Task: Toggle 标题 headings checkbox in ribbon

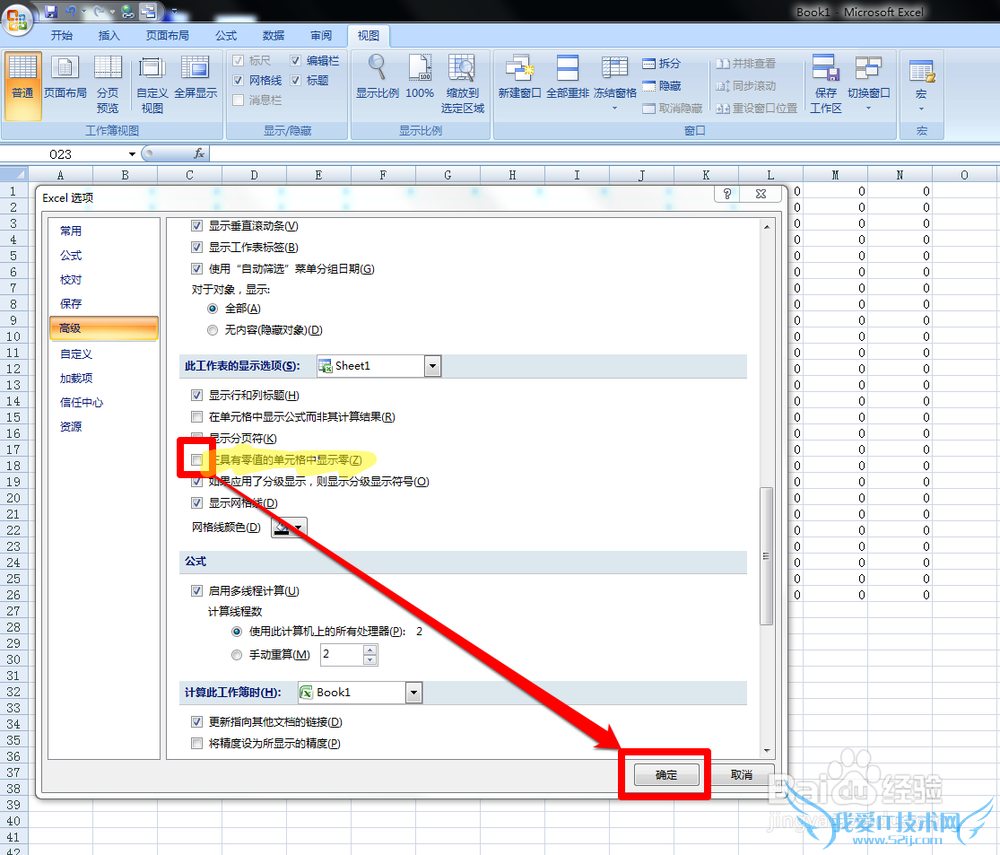Action: 295,80
